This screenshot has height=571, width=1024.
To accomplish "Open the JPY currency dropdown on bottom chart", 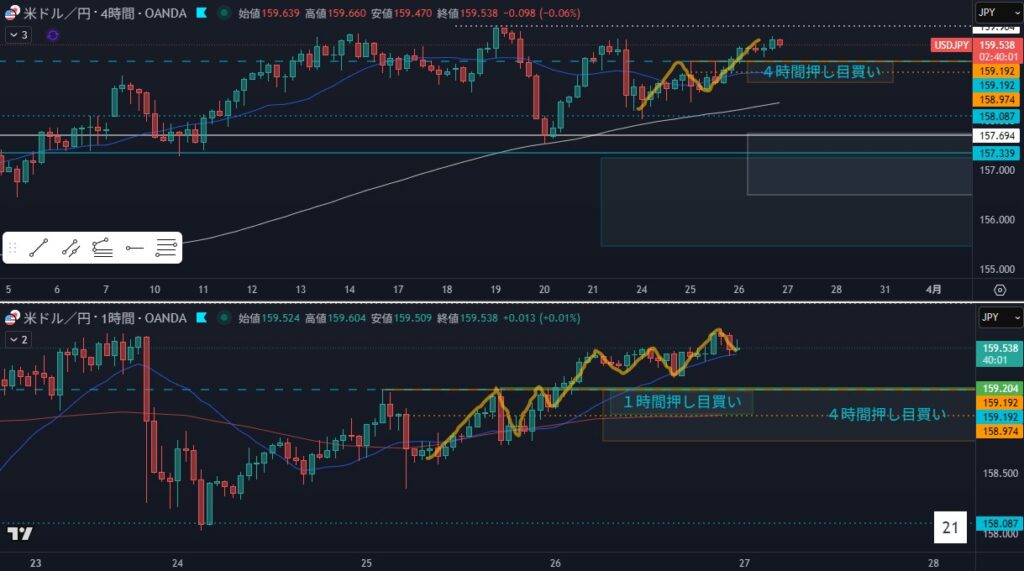I will click(x=998, y=318).
